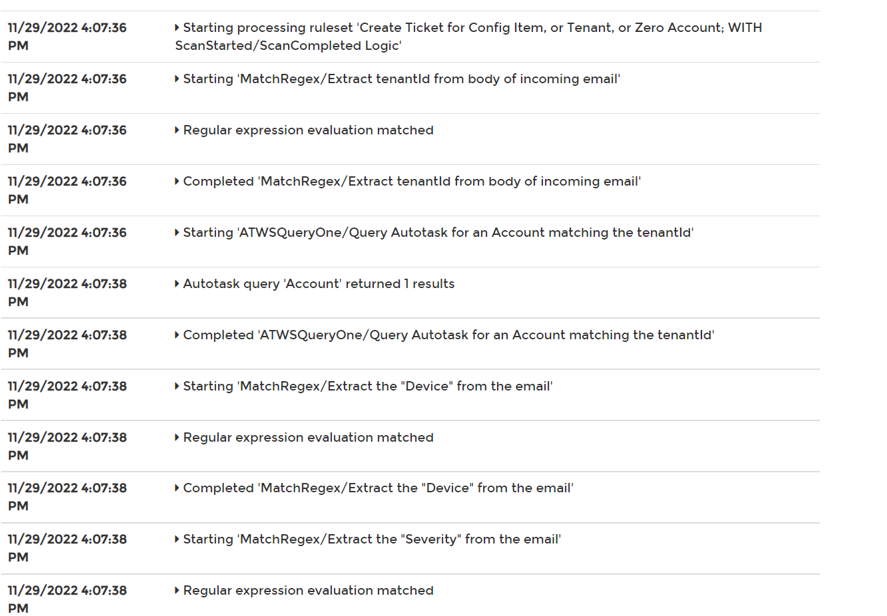Click the timestamp of the 'Starting processing ruleset' row
The image size is (887, 616).
pyautogui.click(x=67, y=36)
